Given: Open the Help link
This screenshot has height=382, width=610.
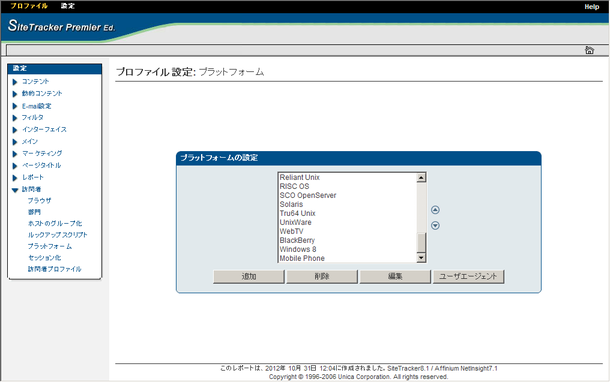Looking at the screenshot, I should (591, 7).
